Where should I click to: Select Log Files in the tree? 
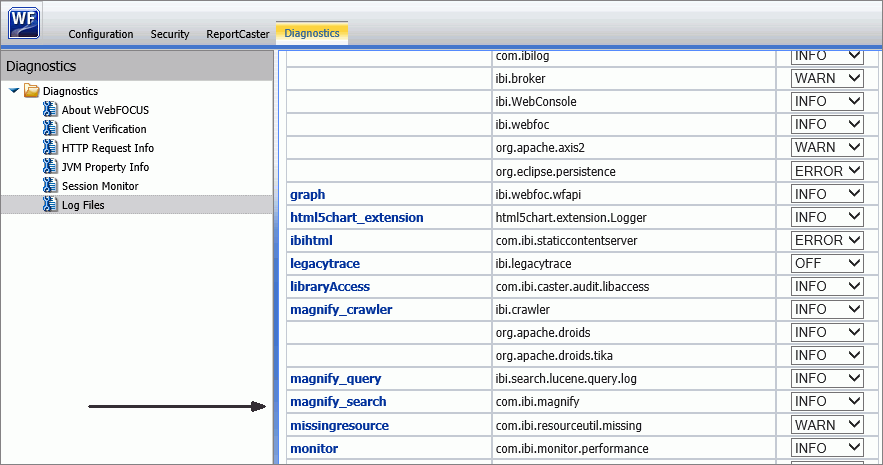83,205
